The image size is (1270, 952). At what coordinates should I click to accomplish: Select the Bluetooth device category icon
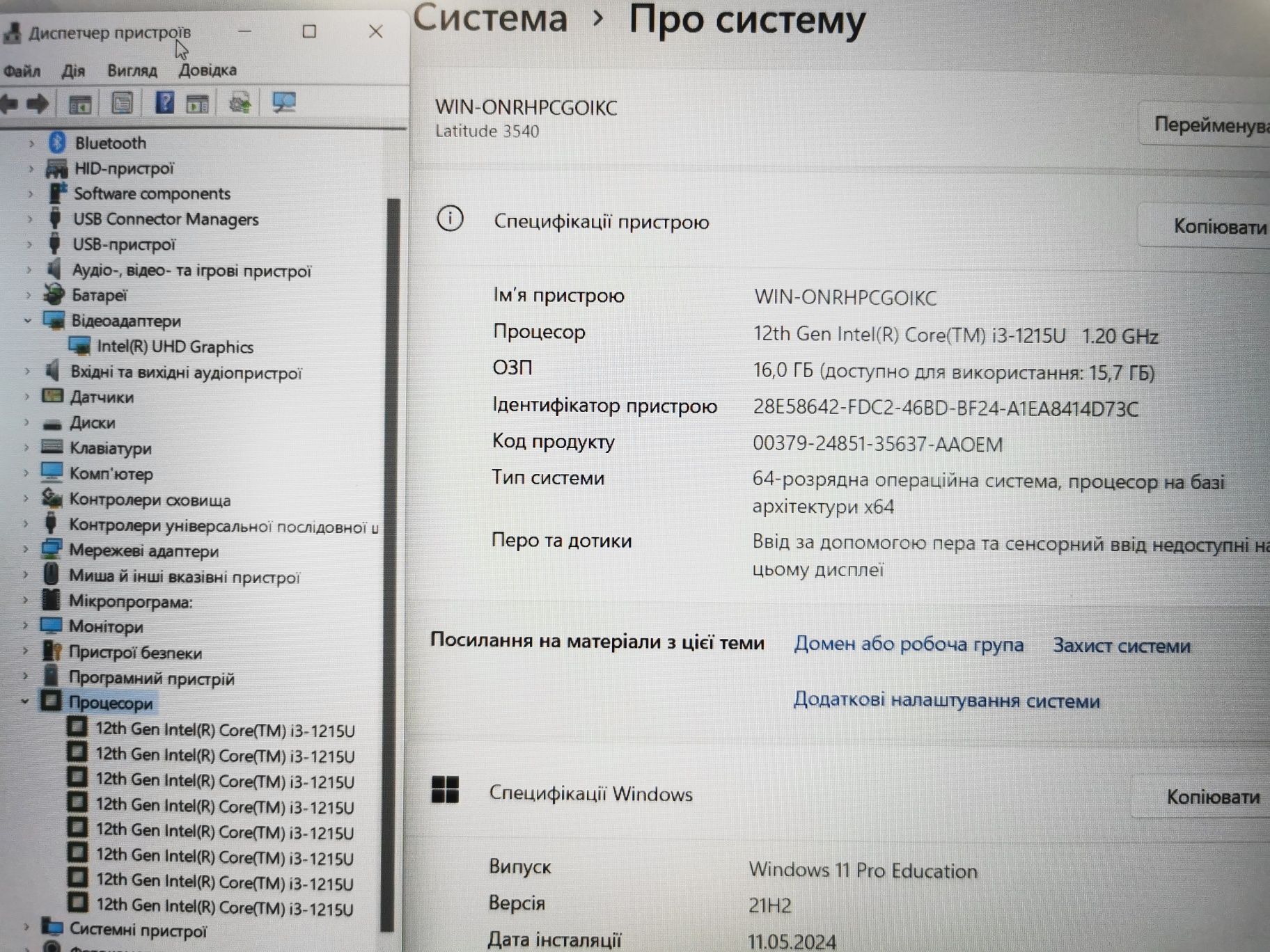pos(57,143)
